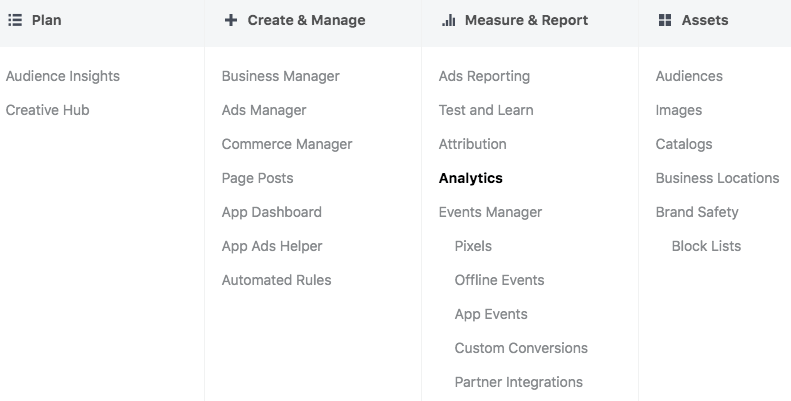Go to Business Manager
The width and height of the screenshot is (791, 401).
(x=280, y=76)
